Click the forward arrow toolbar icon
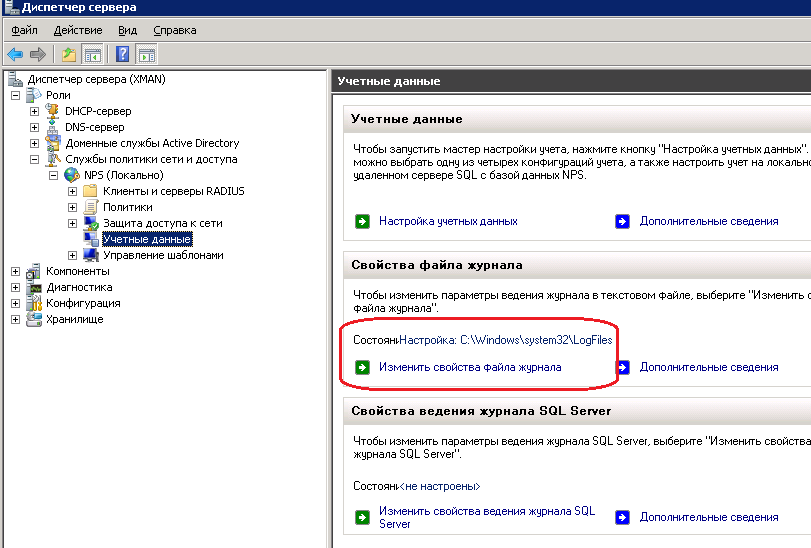 coord(38,54)
